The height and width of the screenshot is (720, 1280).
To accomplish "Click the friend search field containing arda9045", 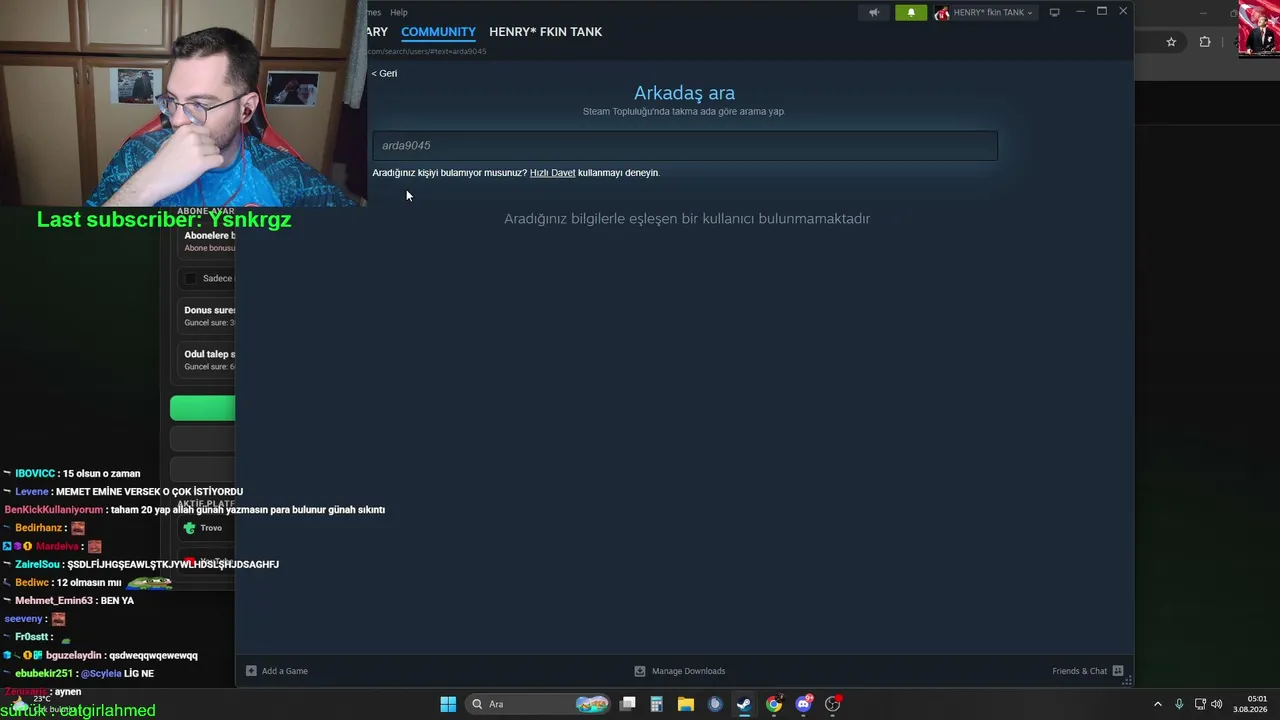I will pos(685,146).
